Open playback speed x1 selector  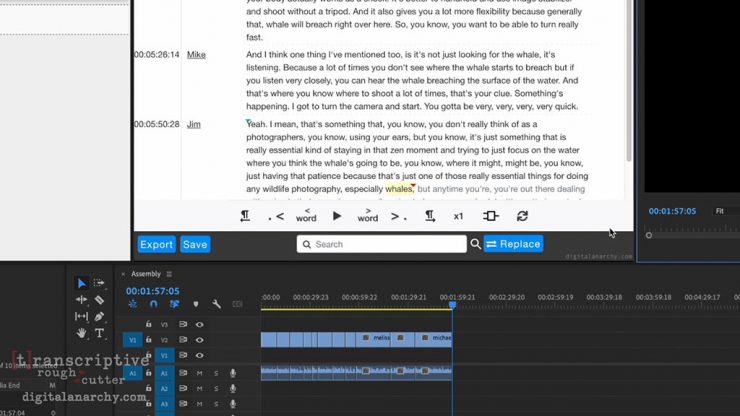[x=458, y=216]
